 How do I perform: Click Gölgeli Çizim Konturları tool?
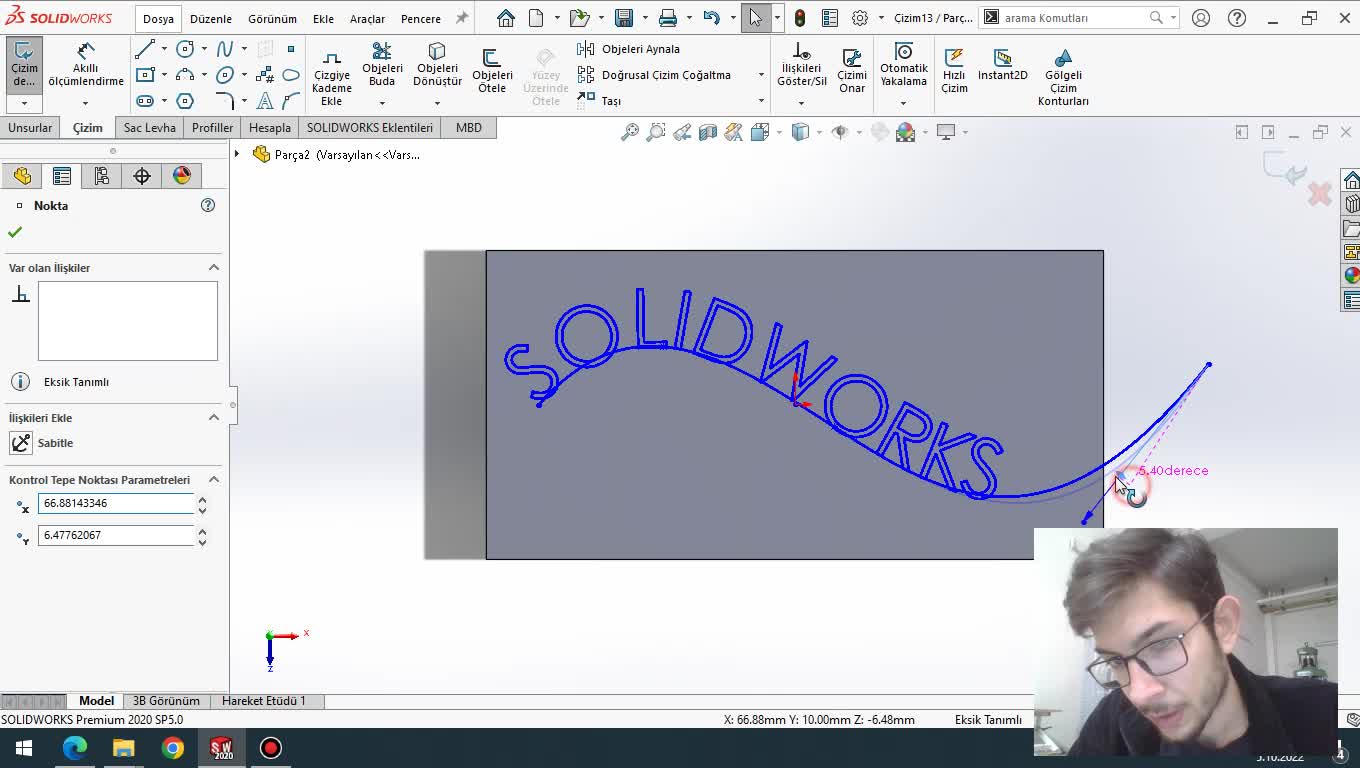click(1063, 76)
